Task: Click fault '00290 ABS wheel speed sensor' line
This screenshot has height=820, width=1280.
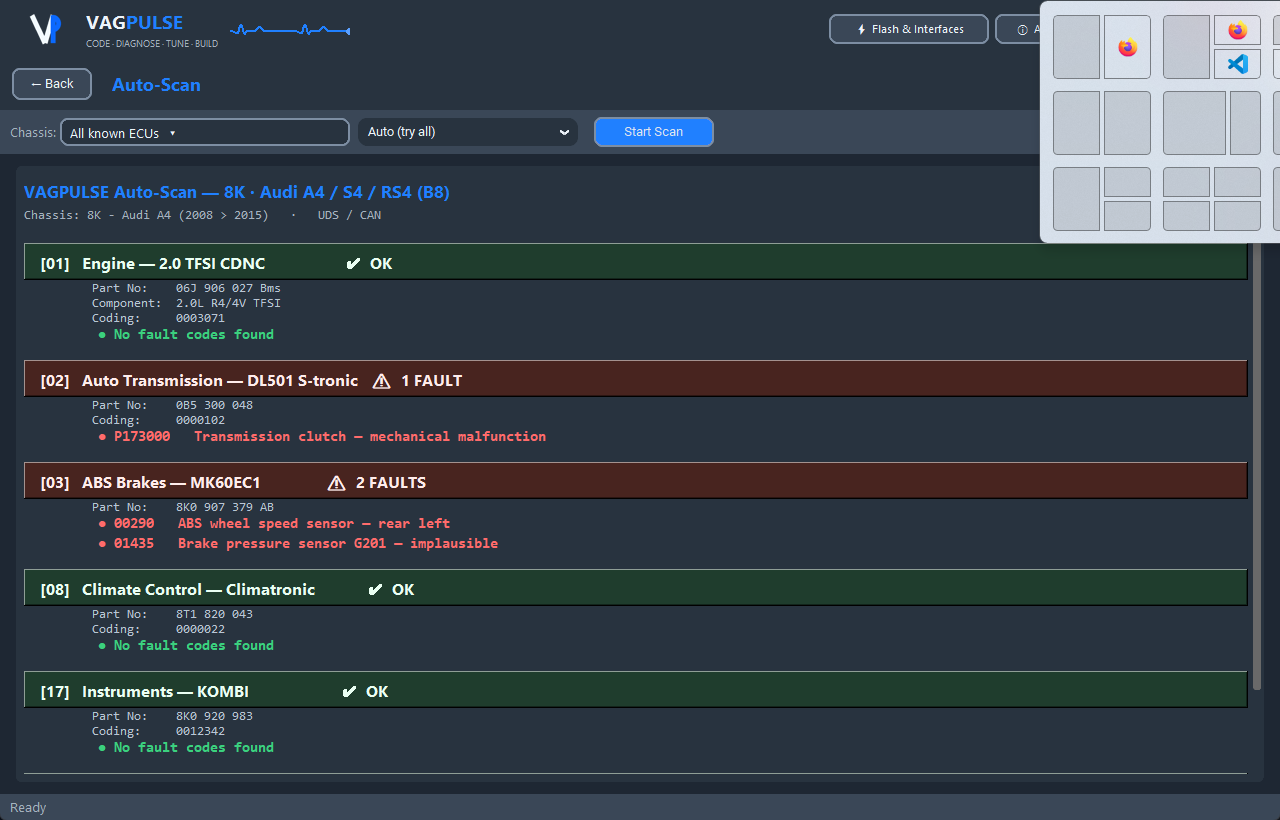Action: point(274,524)
